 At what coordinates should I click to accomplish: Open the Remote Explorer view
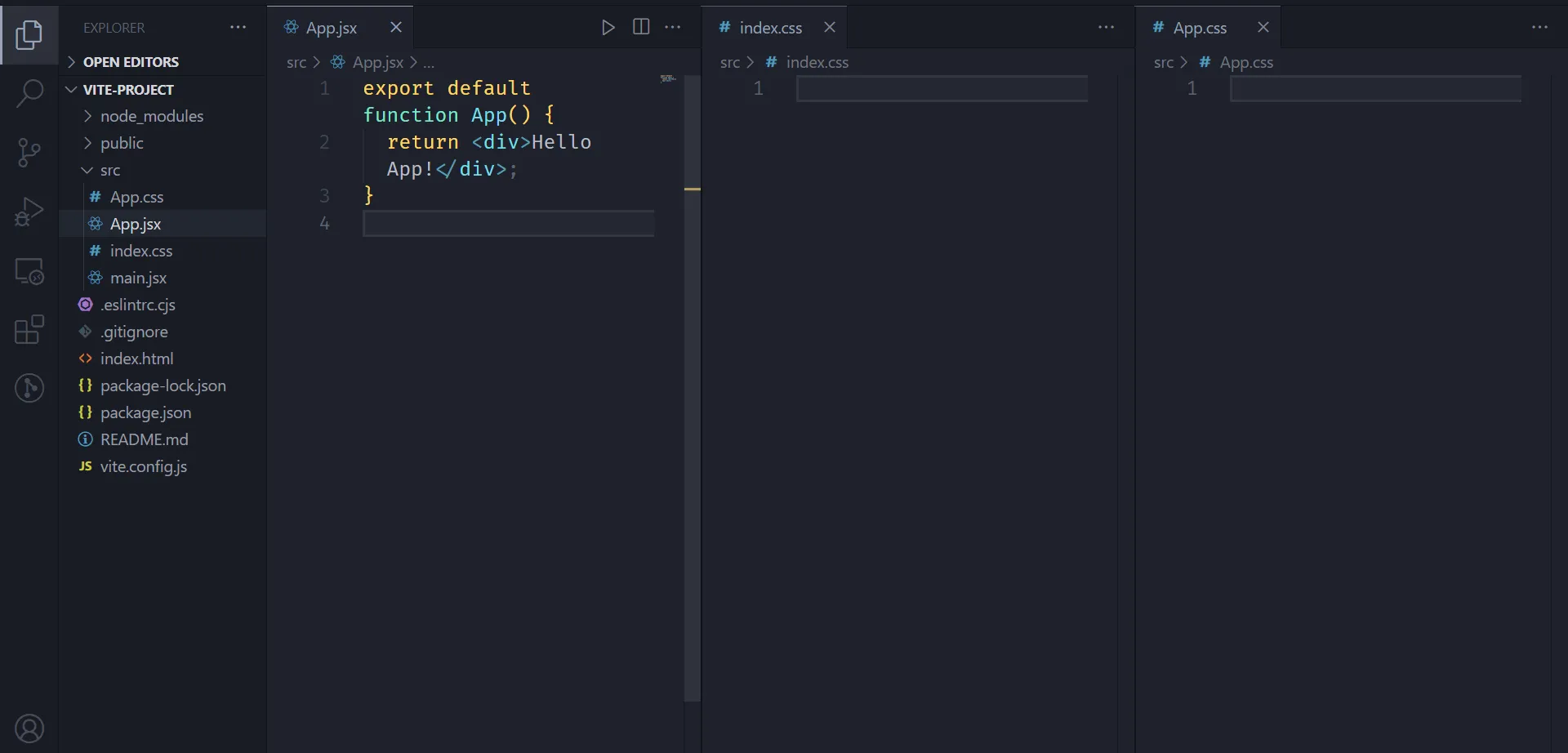pos(29,271)
